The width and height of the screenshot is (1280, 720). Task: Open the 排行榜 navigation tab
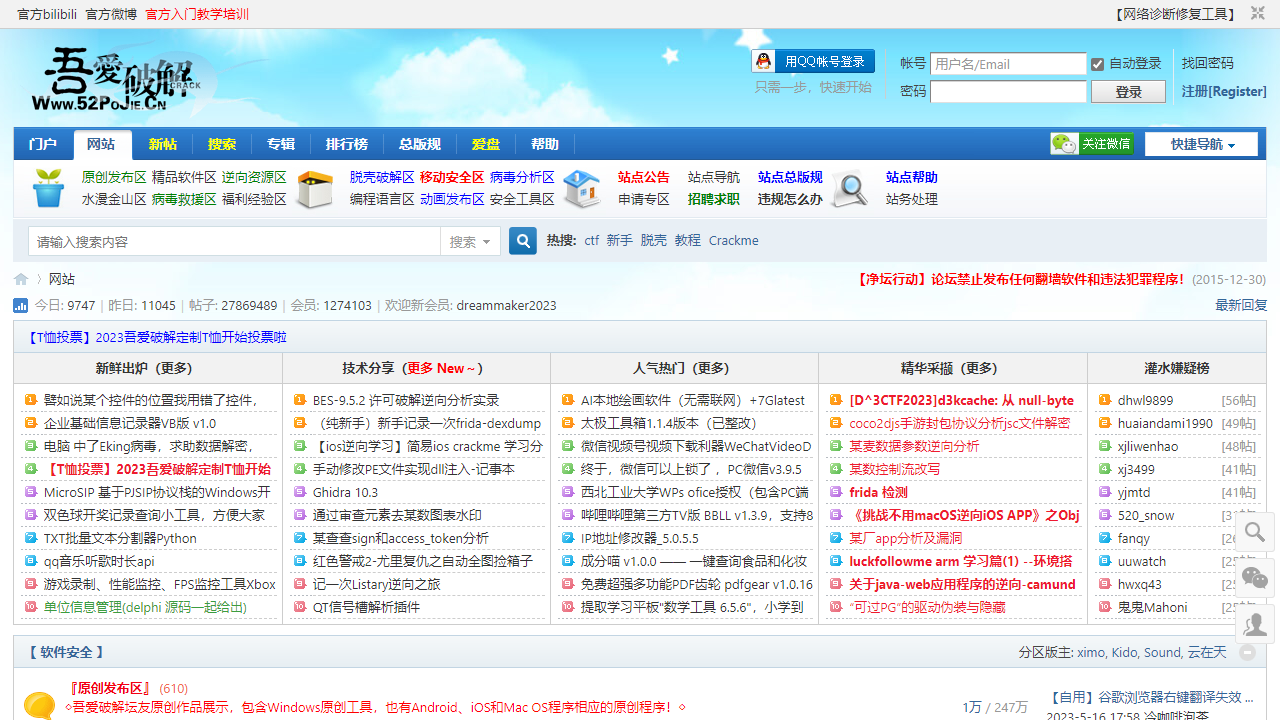[347, 144]
